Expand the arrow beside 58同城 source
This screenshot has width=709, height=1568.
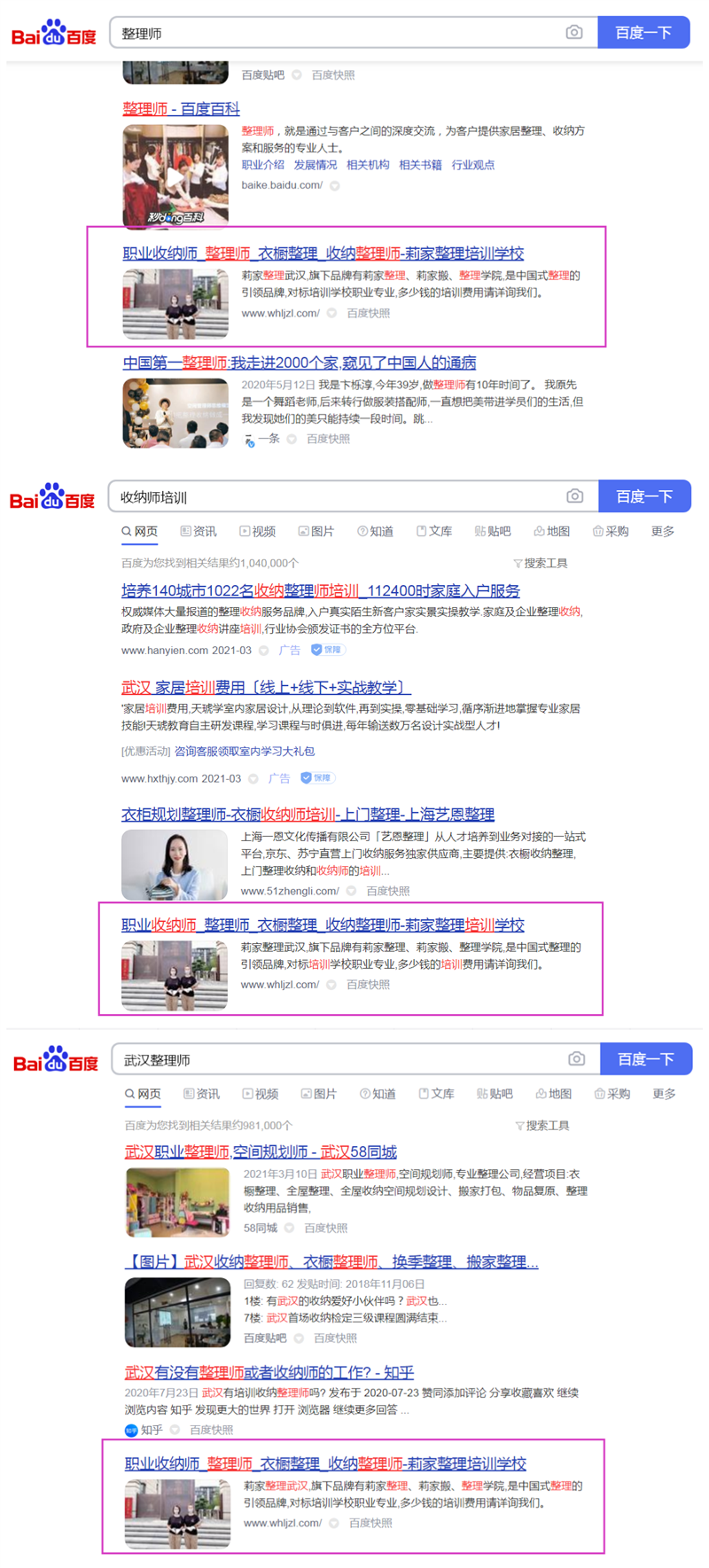tap(289, 1228)
